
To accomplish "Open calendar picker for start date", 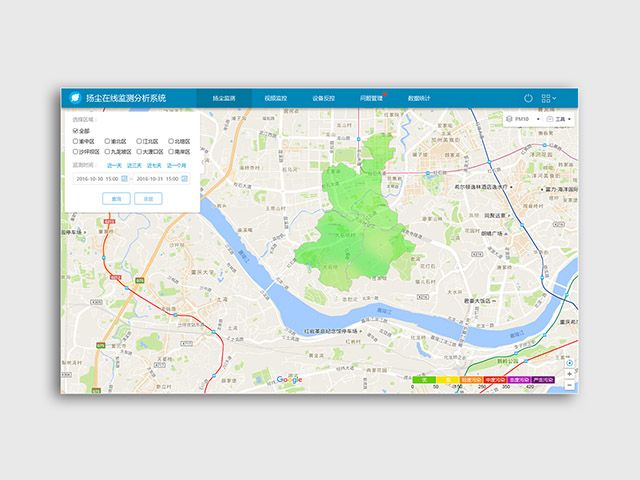I will pyautogui.click(x=125, y=178).
